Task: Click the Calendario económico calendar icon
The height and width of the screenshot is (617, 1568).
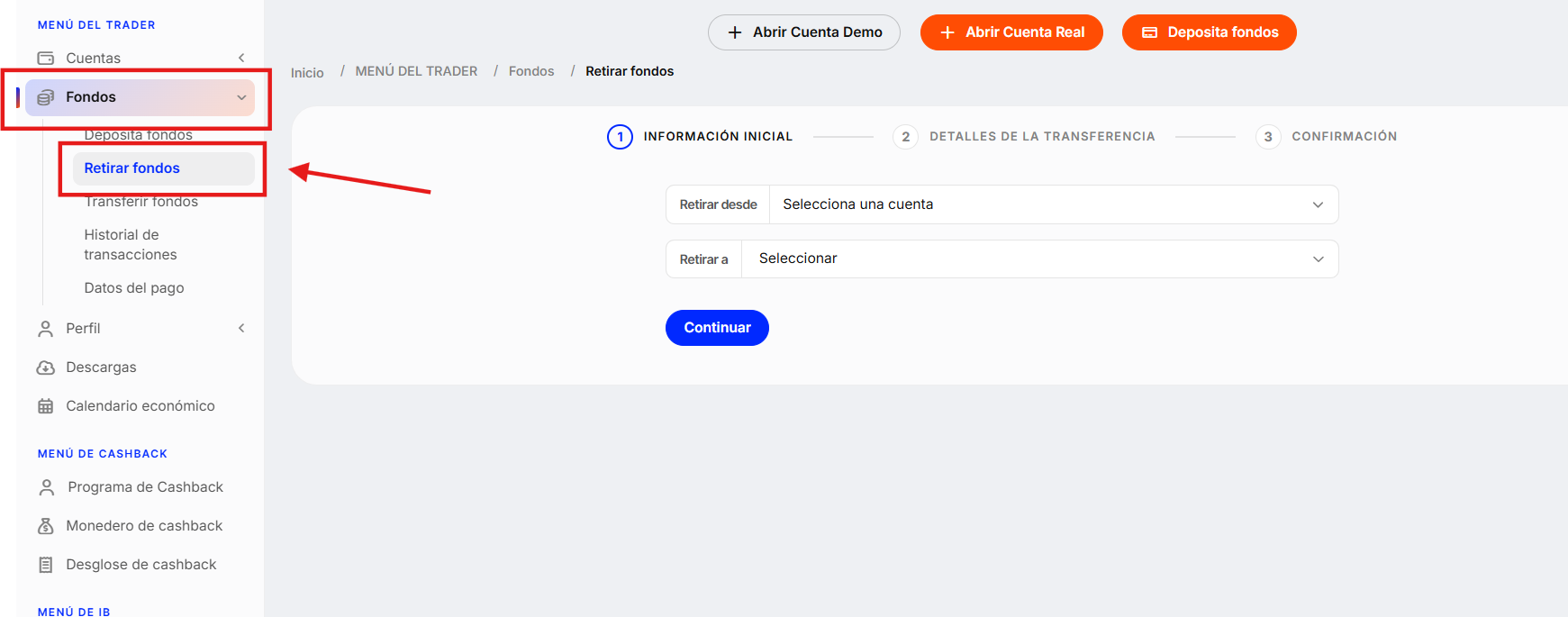Action: click(x=46, y=406)
